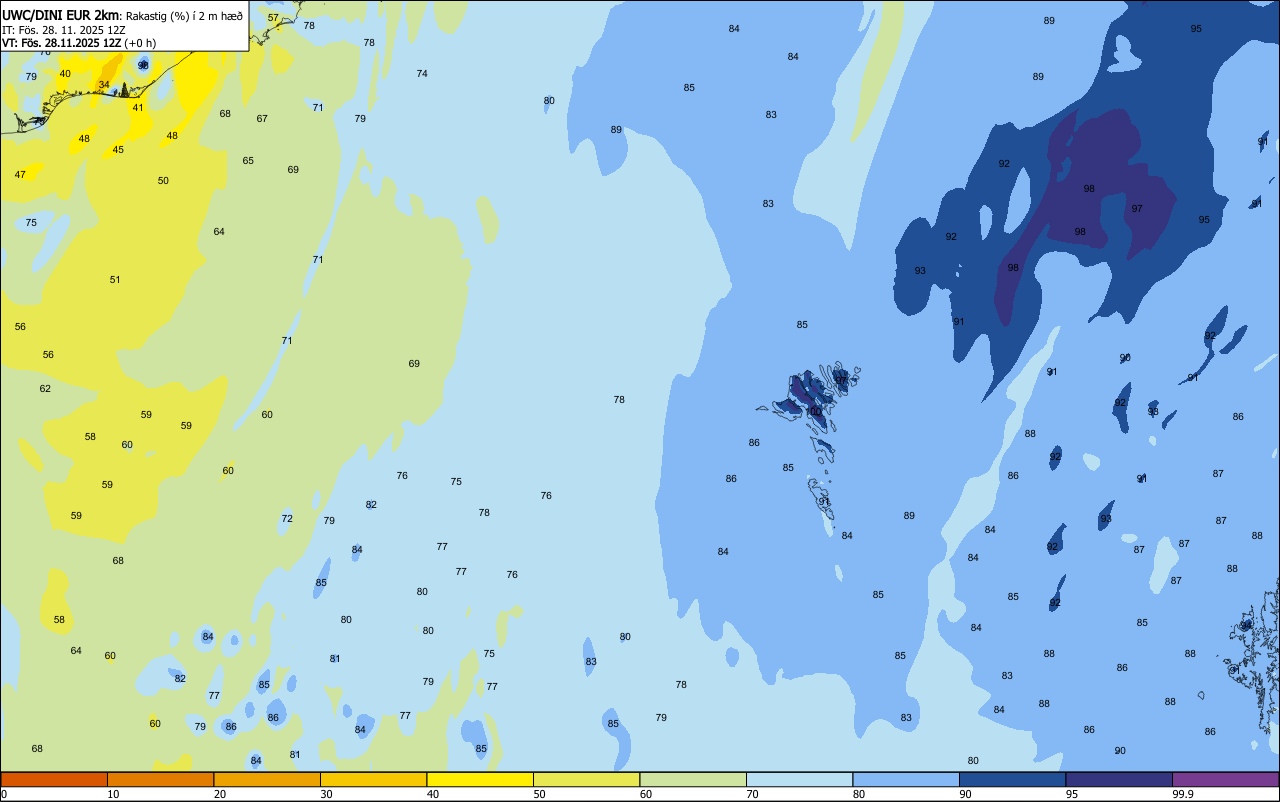Click the bright yellow 40–50 legend swatch
The width and height of the screenshot is (1280, 802).
(x=480, y=779)
